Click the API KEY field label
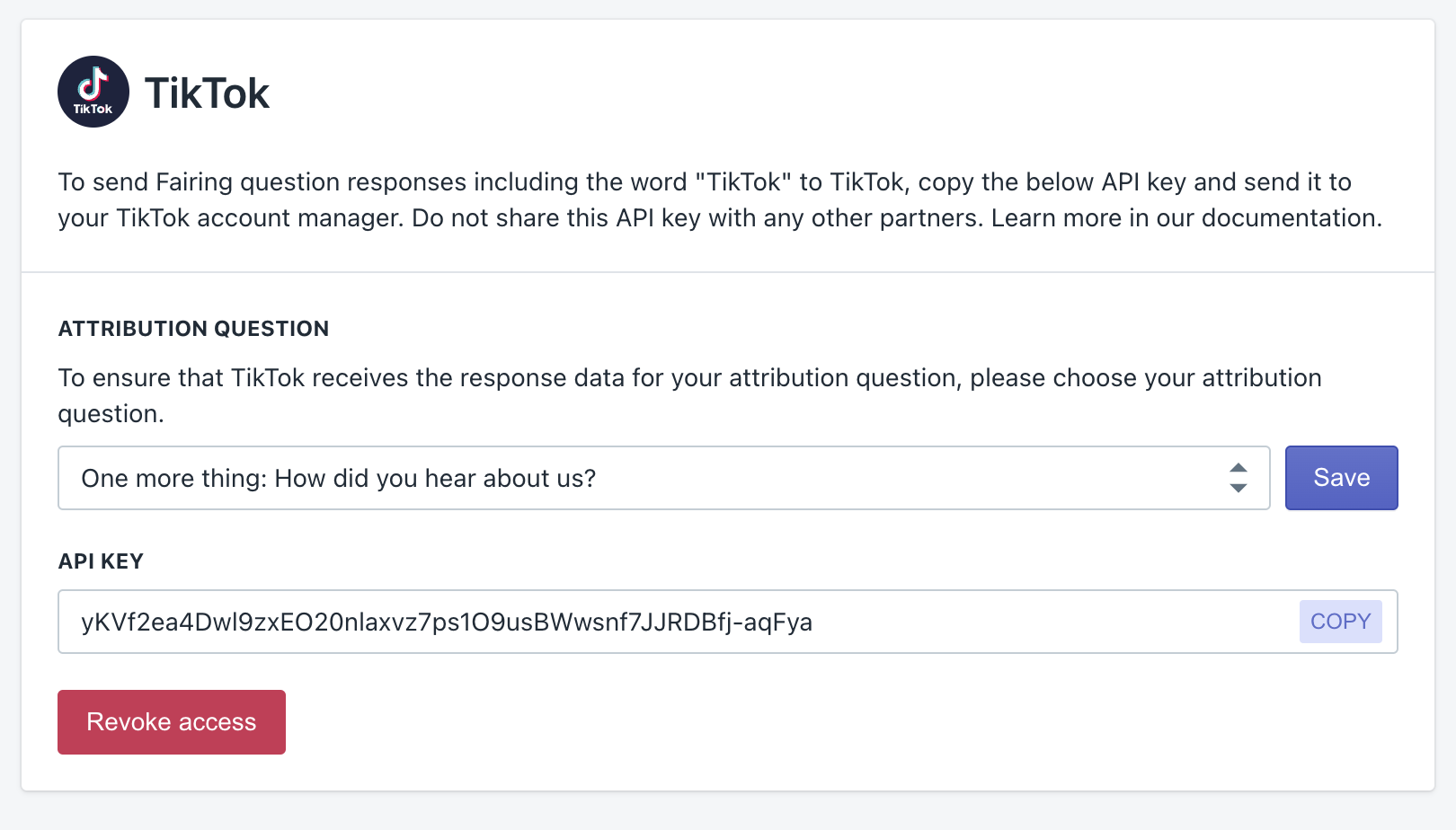 [x=101, y=561]
